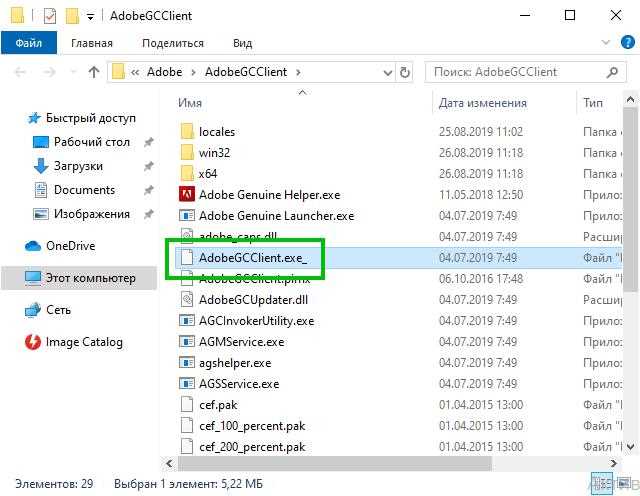
Task: Click the pin icon next to Рабочий стол
Action: pyautogui.click(x=149, y=142)
